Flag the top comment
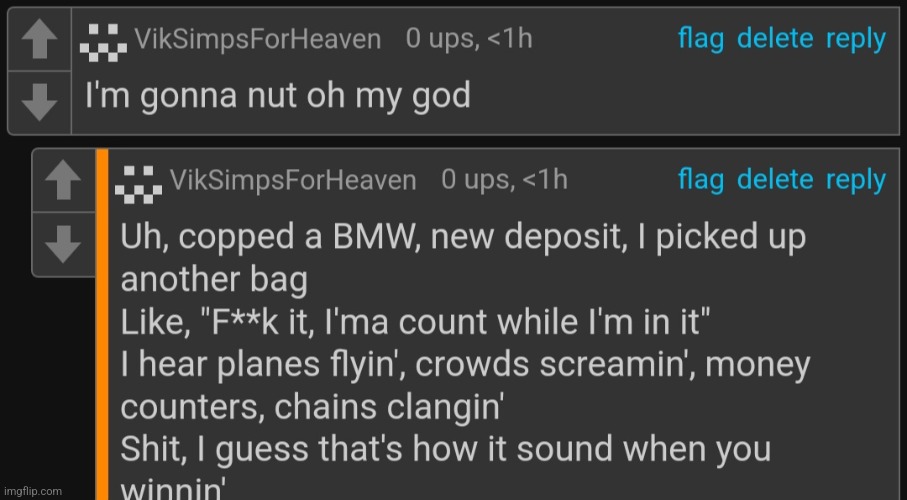 tap(702, 39)
